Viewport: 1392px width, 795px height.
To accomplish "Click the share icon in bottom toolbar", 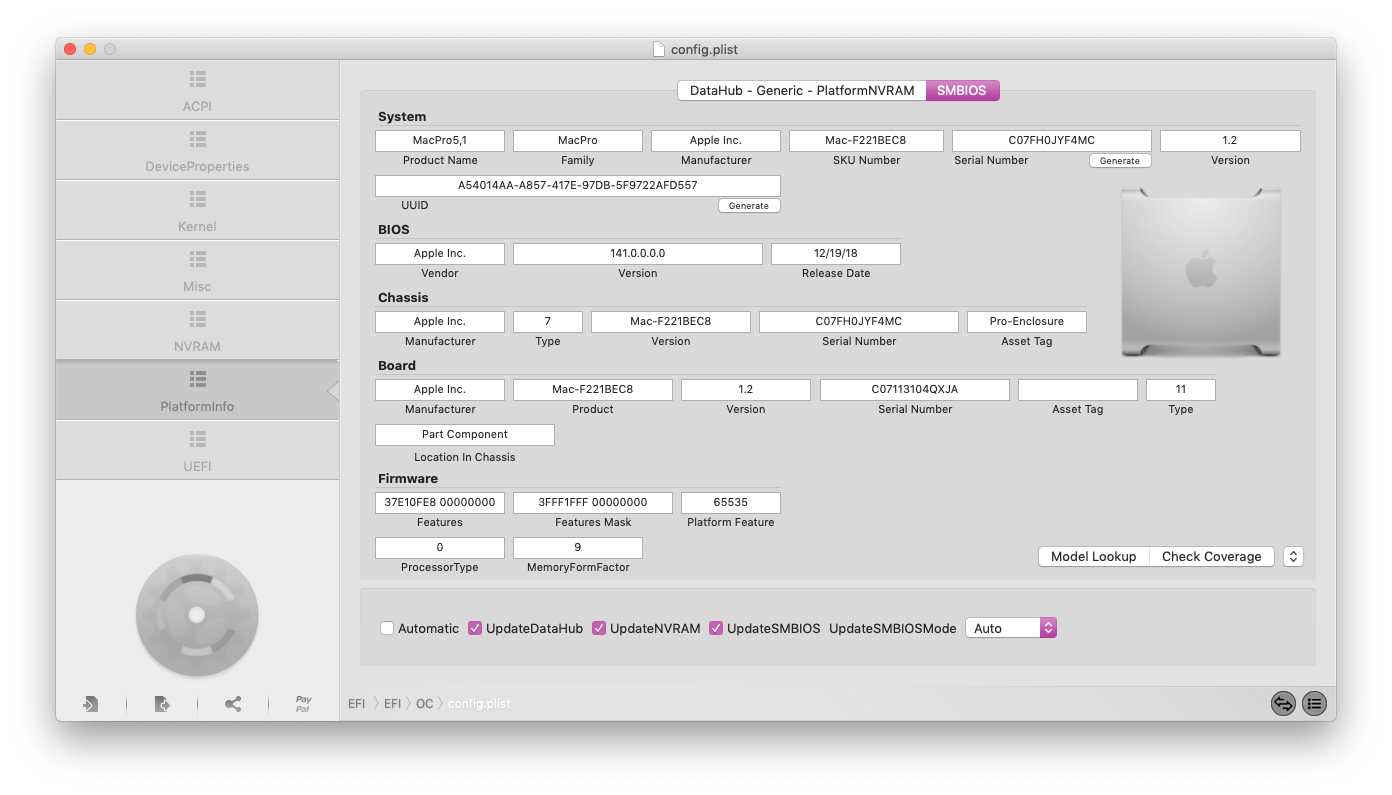I will (233, 704).
